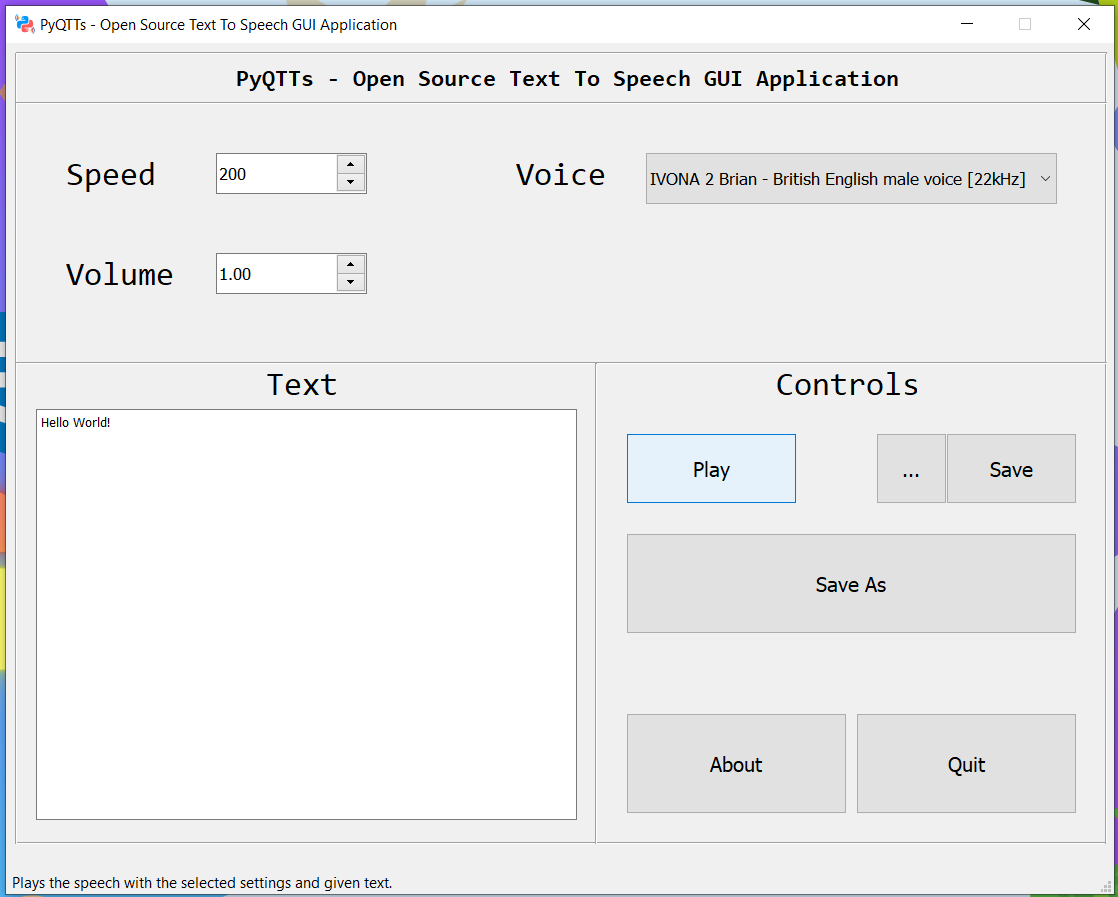Click the Text heading above the editor
The image size is (1118, 897).
(x=302, y=384)
